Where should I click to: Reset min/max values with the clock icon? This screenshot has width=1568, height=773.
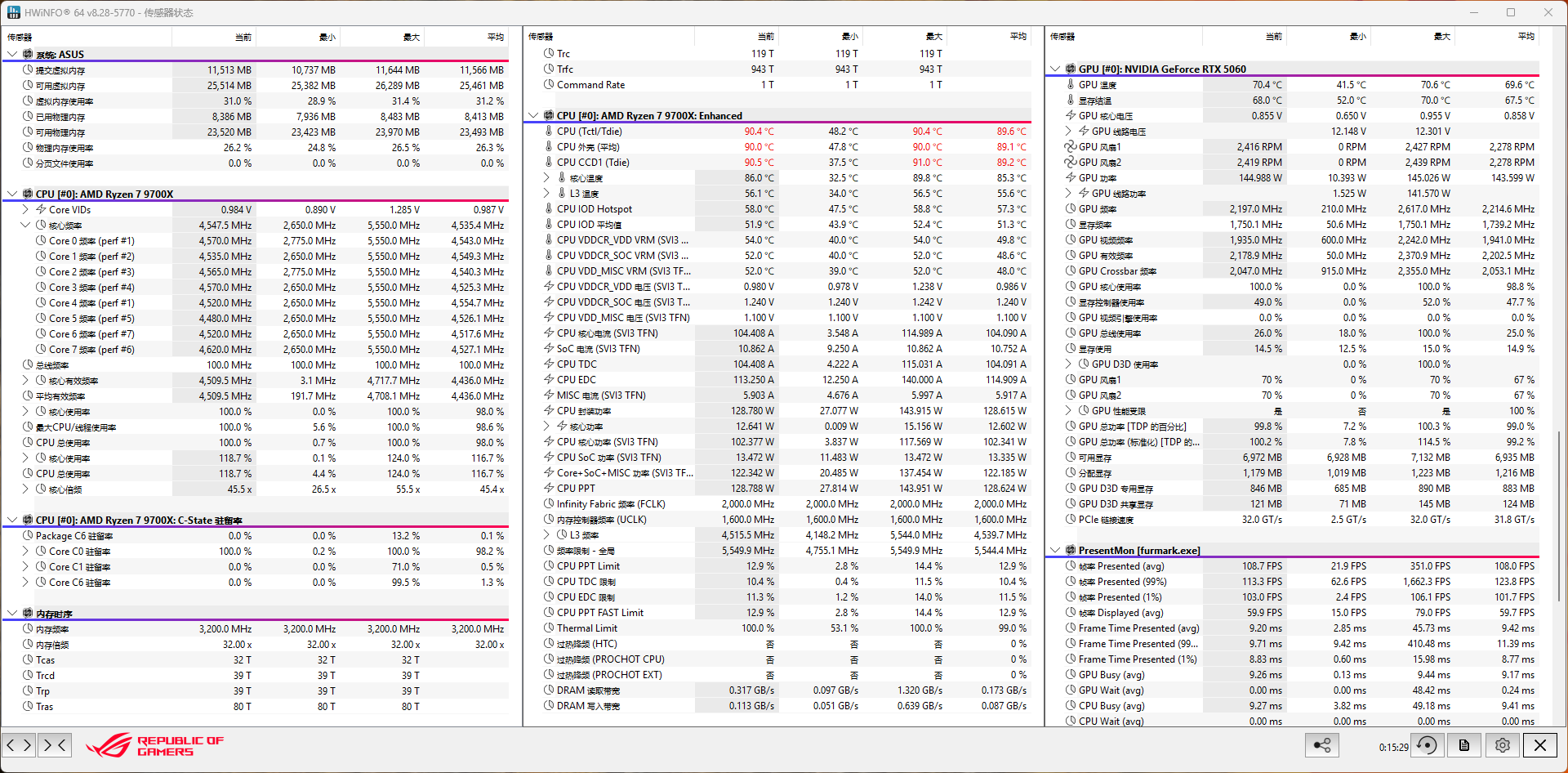pyautogui.click(x=1427, y=745)
